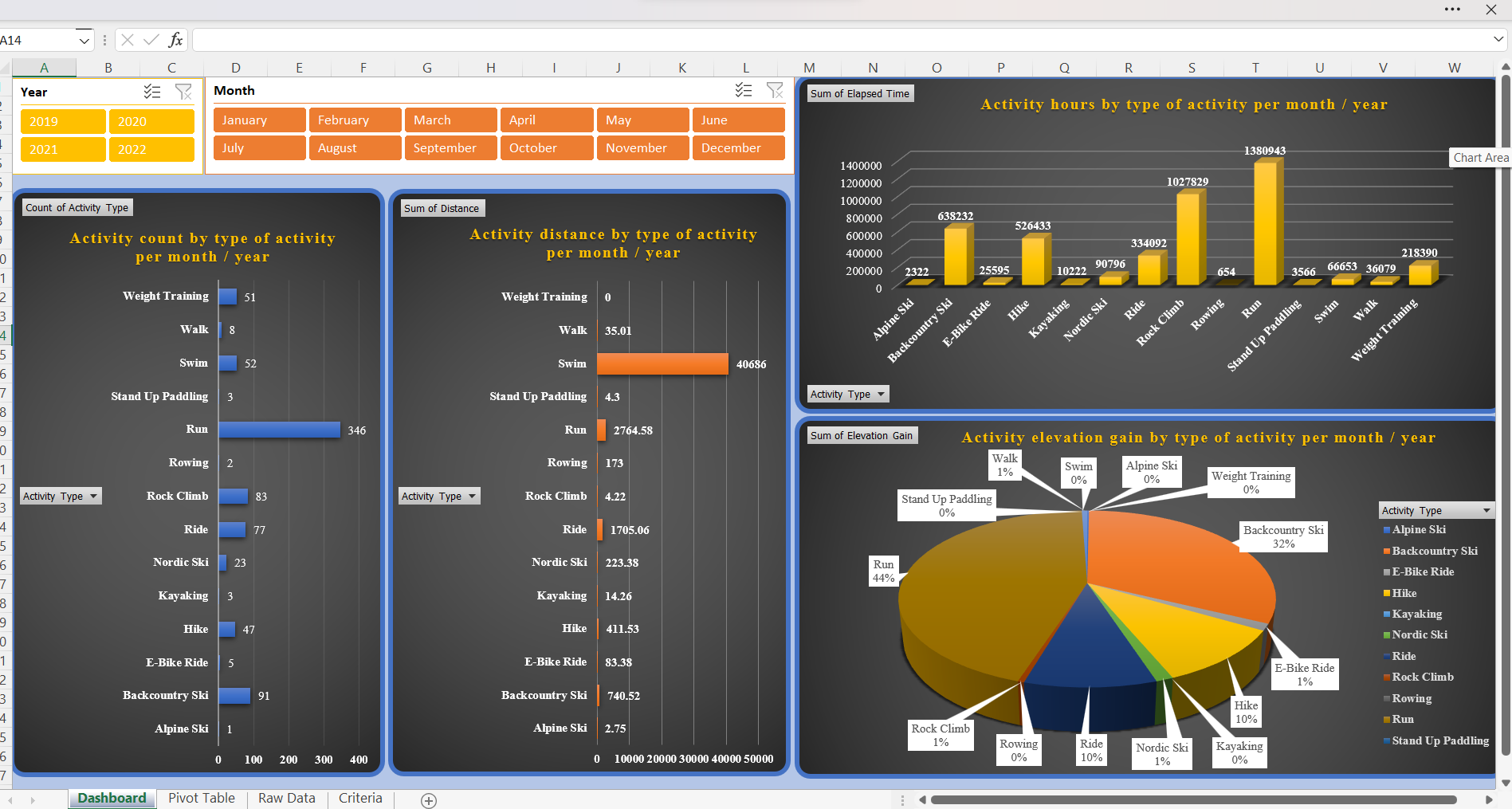Toggle the 2022 year filter
This screenshot has width=1512, height=809.
pyautogui.click(x=151, y=149)
